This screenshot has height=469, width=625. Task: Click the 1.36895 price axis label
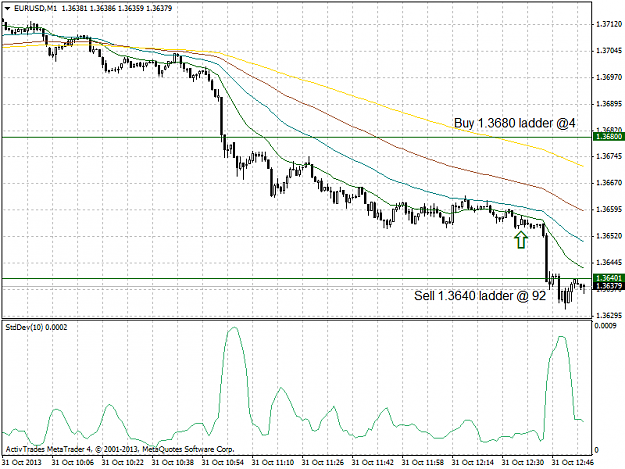pyautogui.click(x=609, y=104)
